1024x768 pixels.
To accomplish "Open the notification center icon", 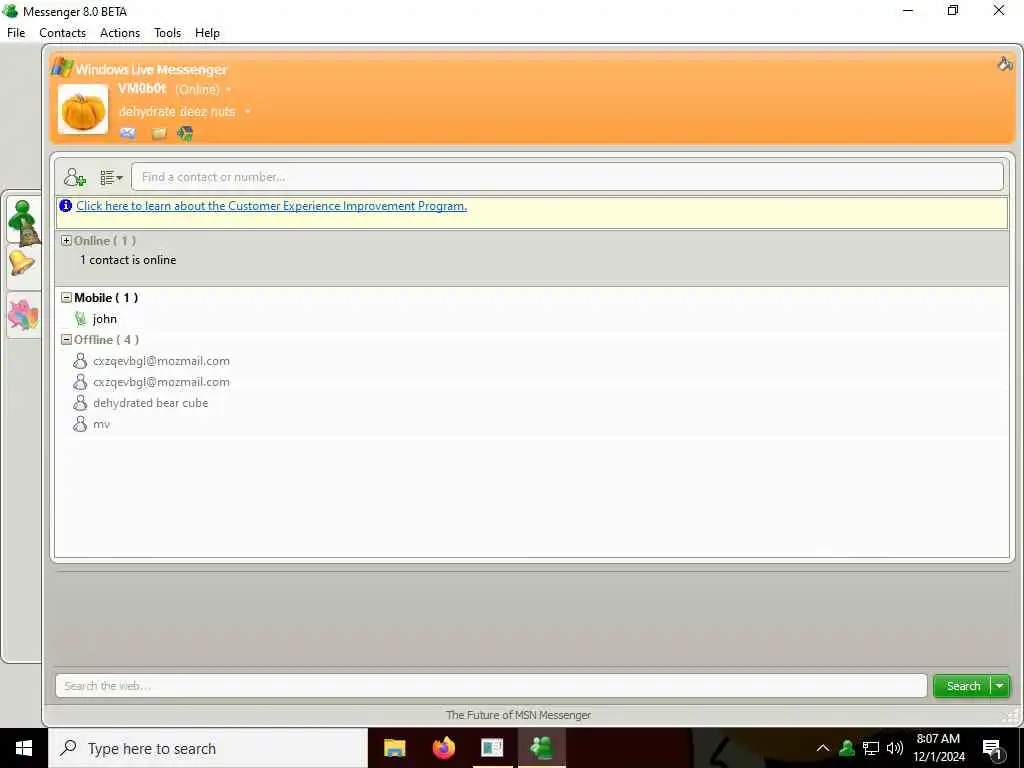I will click(992, 749).
